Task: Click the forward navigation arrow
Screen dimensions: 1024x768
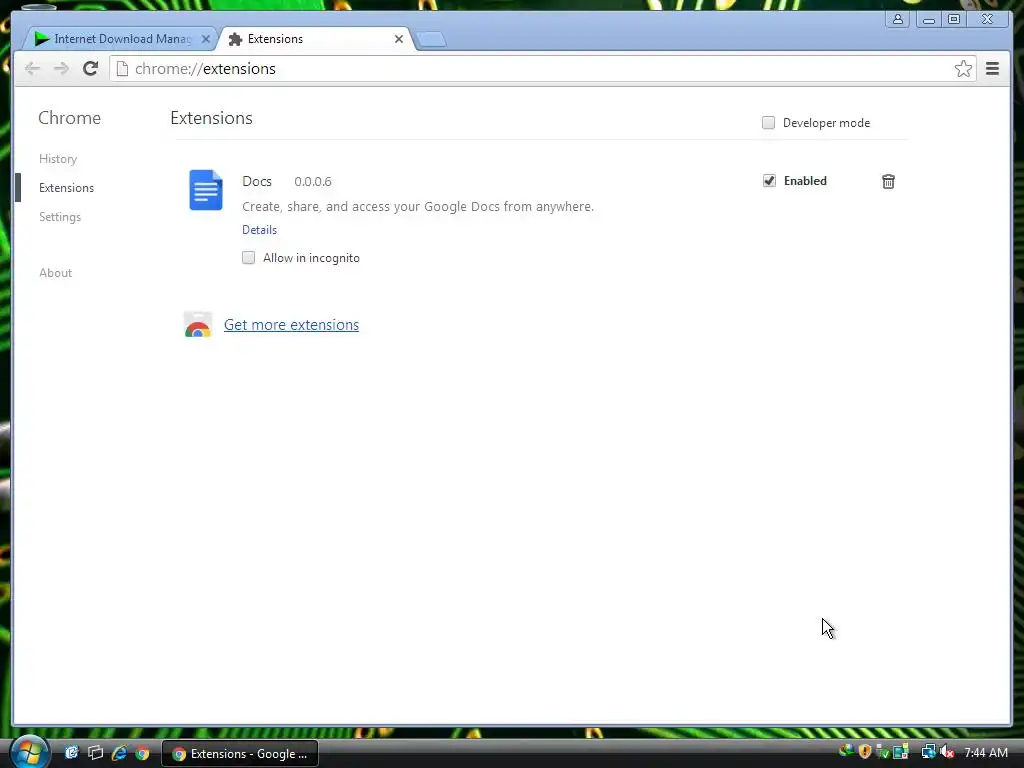Action: coord(61,69)
